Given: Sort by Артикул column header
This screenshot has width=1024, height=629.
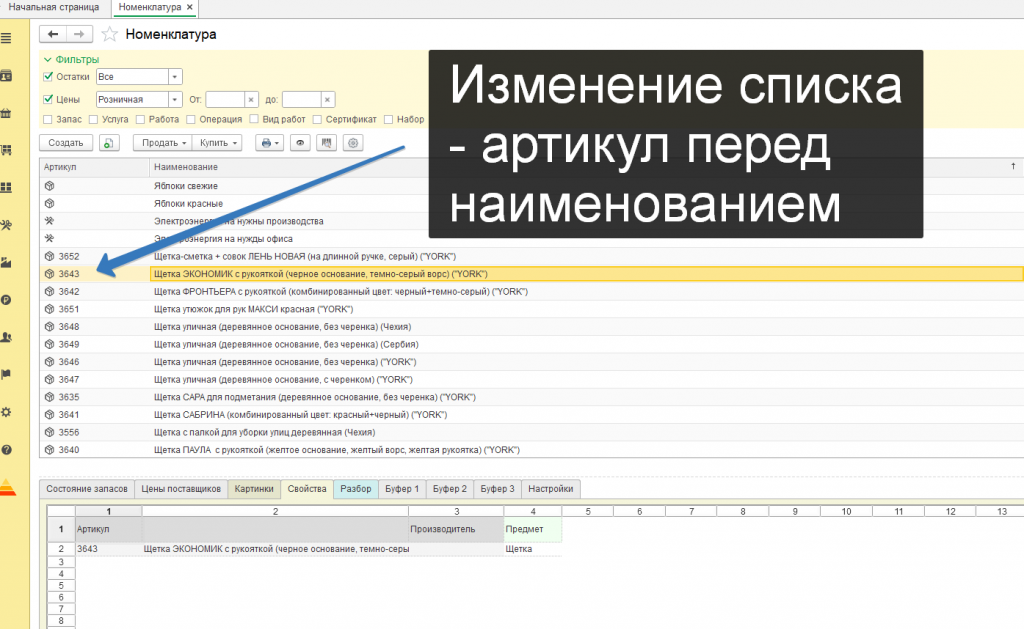Looking at the screenshot, I should point(95,167).
